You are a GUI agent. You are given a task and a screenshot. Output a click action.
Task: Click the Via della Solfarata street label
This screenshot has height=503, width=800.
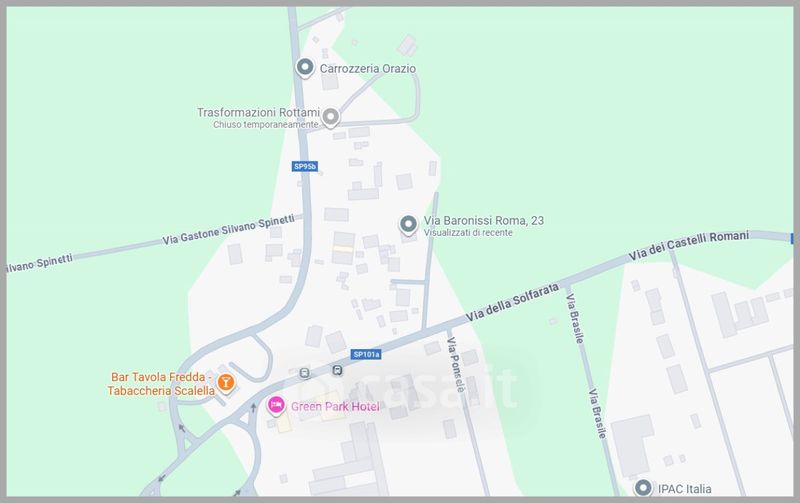(512, 303)
